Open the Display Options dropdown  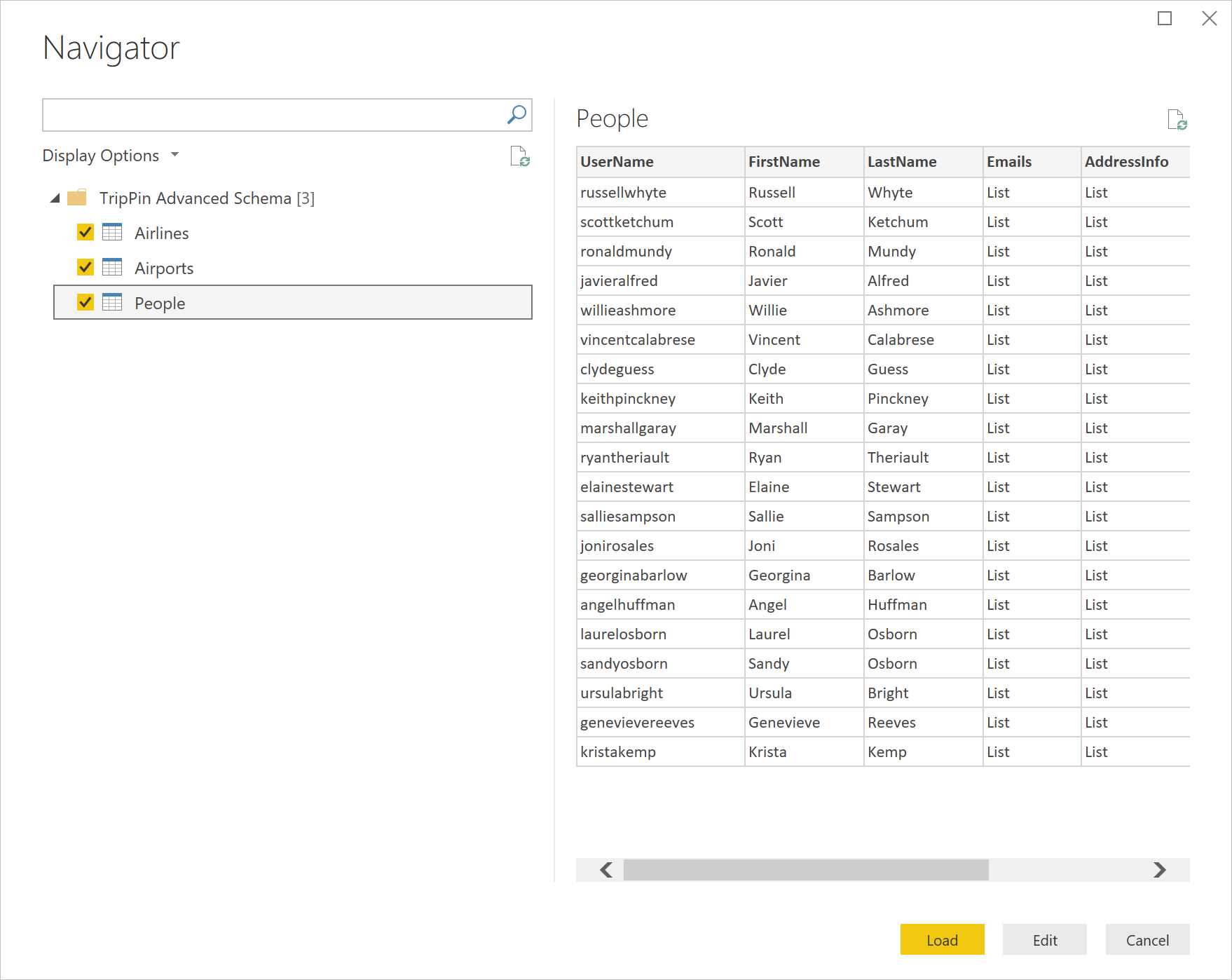click(x=174, y=155)
